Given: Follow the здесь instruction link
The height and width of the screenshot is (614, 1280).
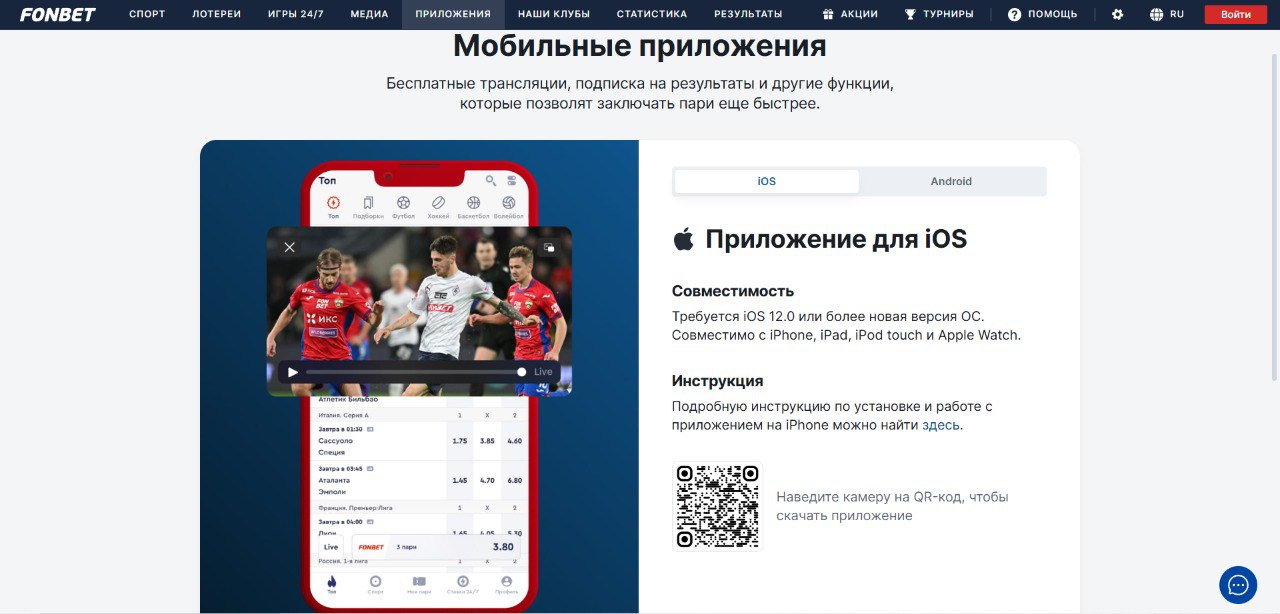Looking at the screenshot, I should (941, 425).
